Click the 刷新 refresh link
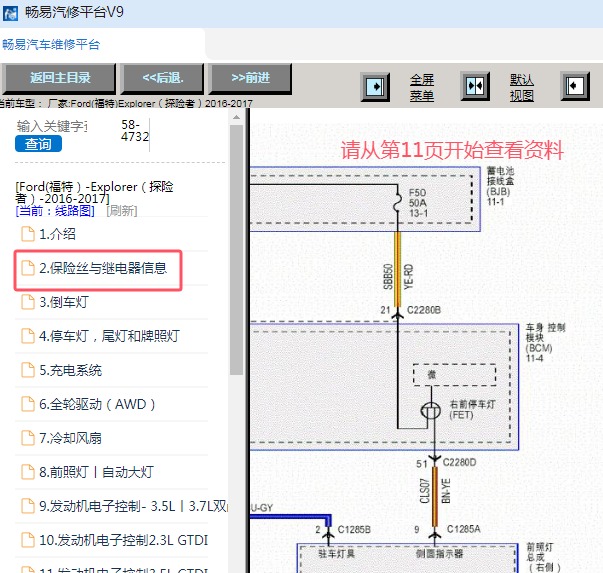Image resolution: width=603 pixels, height=573 pixels. click(122, 211)
